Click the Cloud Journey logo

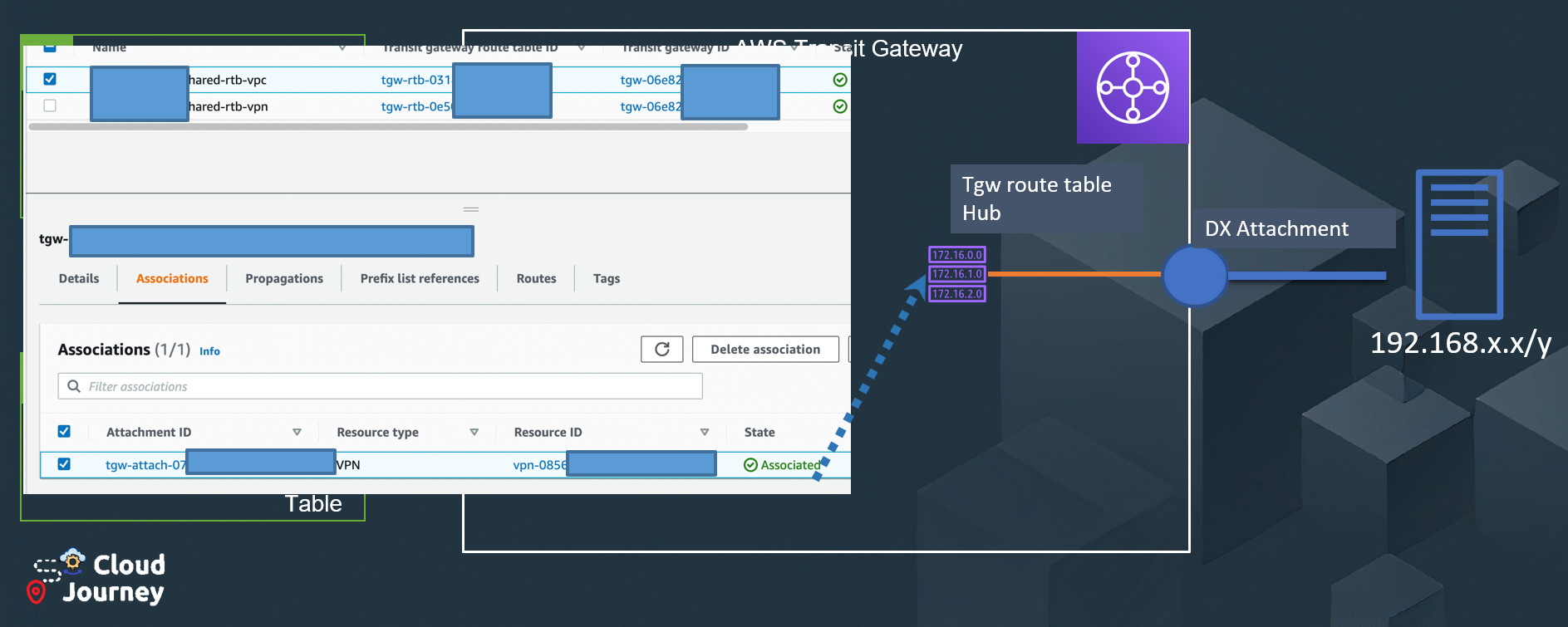[99, 577]
